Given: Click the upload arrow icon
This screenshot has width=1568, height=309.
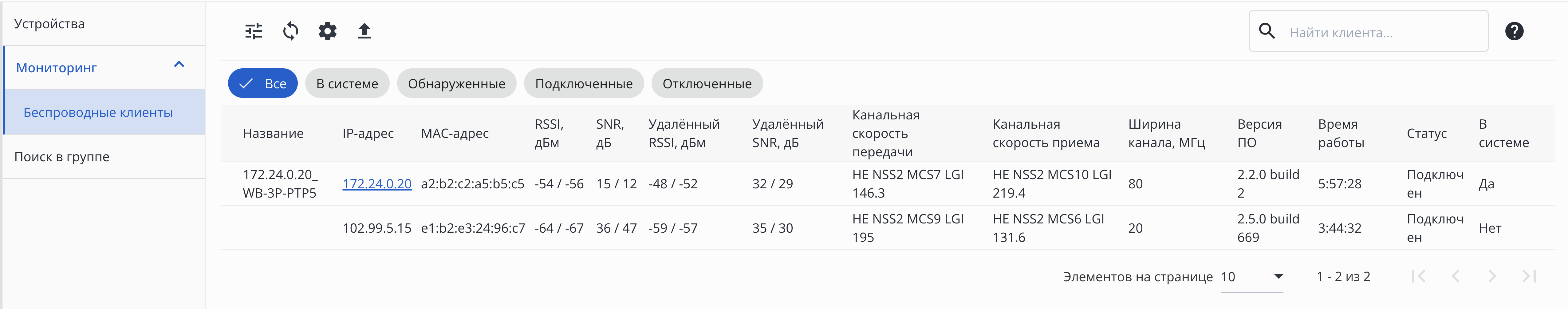Looking at the screenshot, I should tap(364, 31).
